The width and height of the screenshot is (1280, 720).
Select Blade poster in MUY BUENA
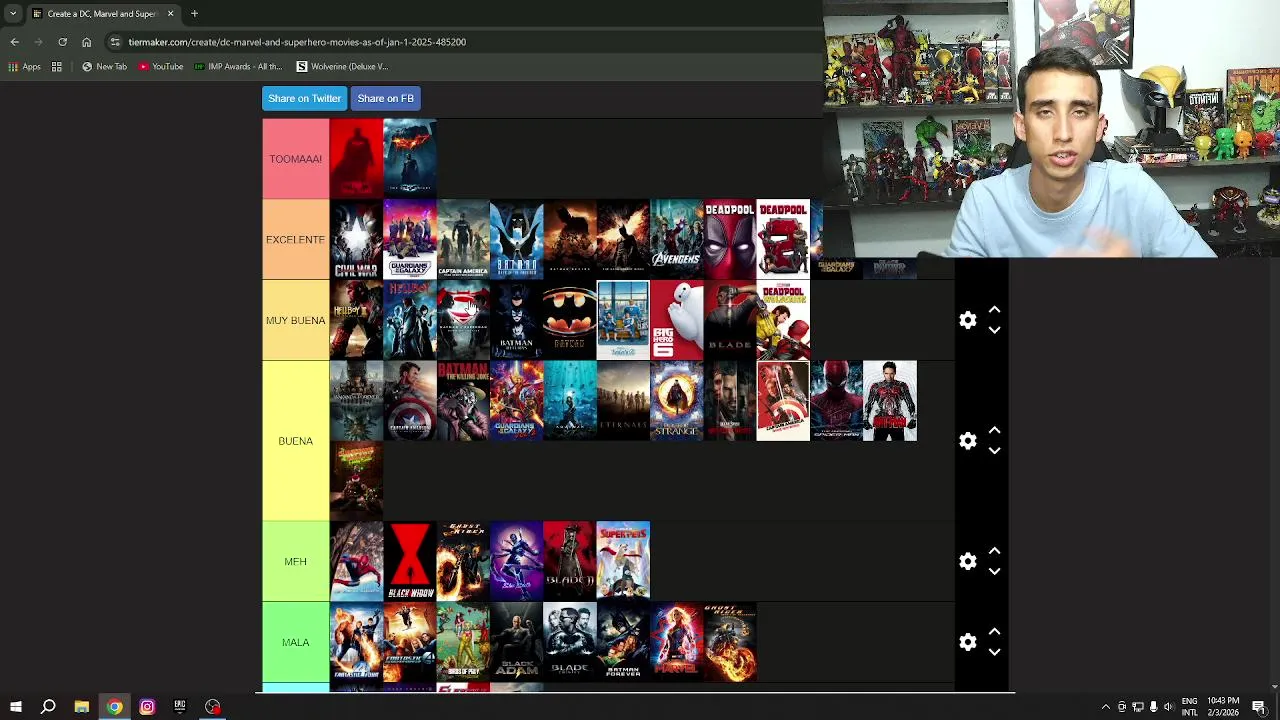[729, 320]
